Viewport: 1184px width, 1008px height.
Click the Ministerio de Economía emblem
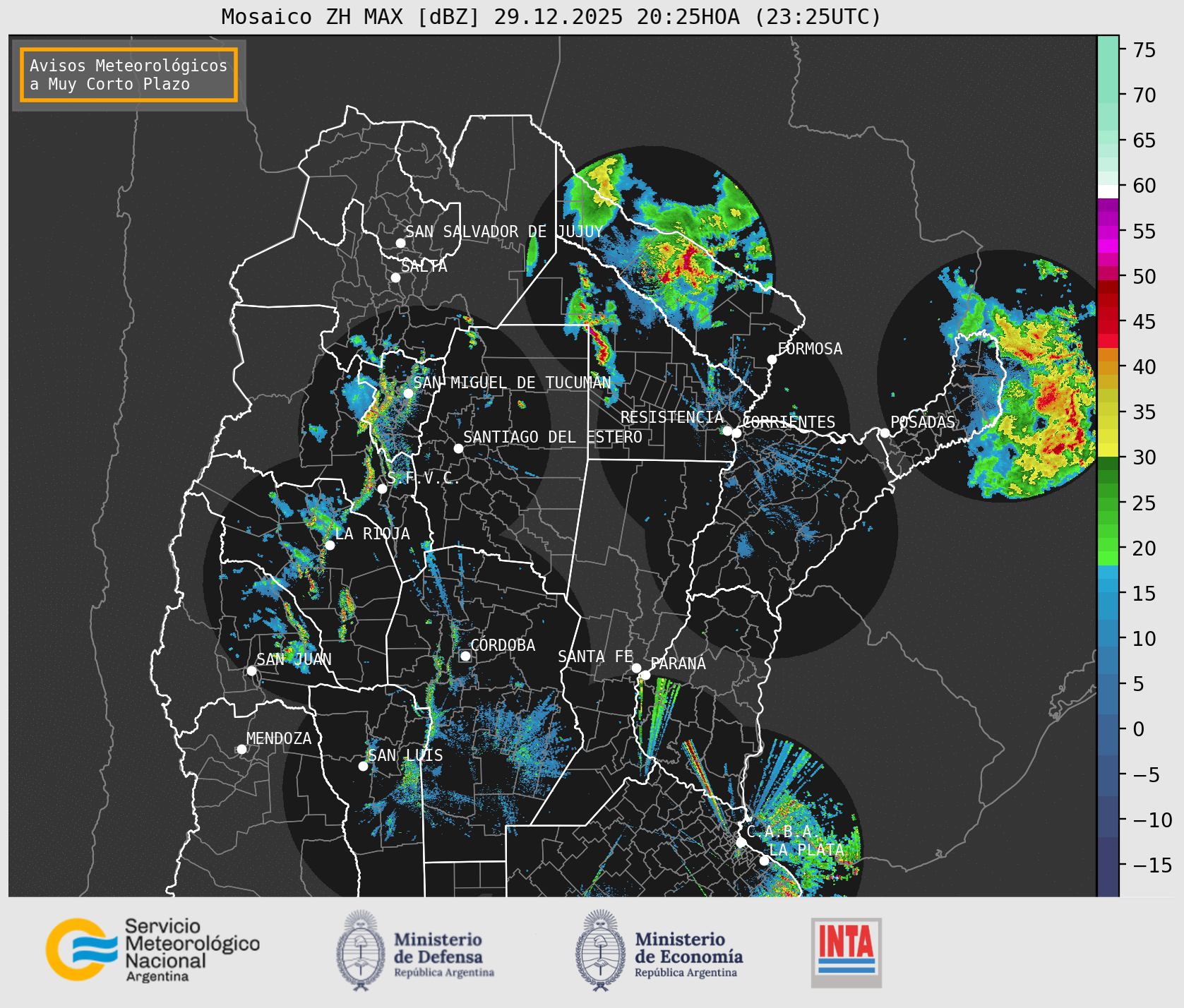600,950
